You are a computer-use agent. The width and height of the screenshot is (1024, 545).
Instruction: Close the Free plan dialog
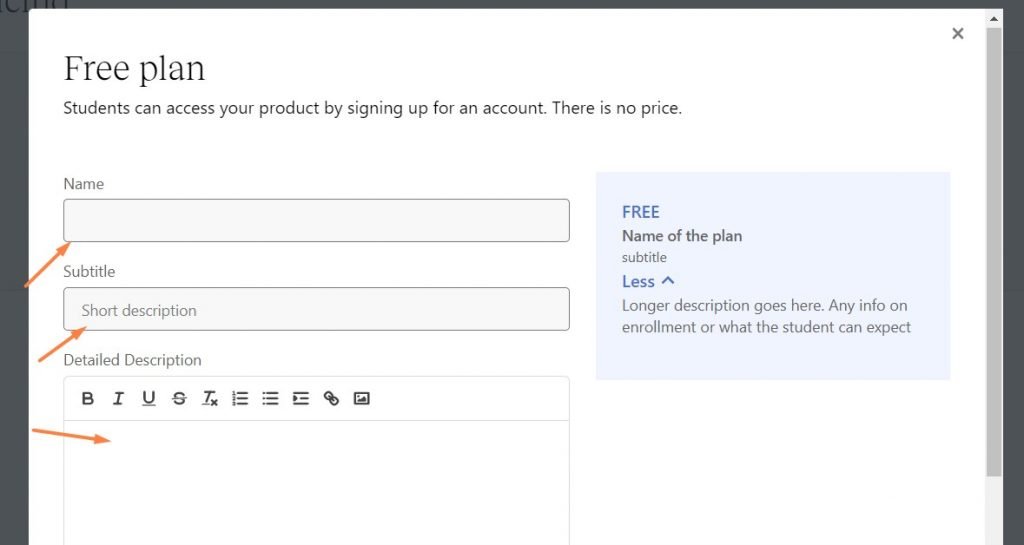point(958,34)
